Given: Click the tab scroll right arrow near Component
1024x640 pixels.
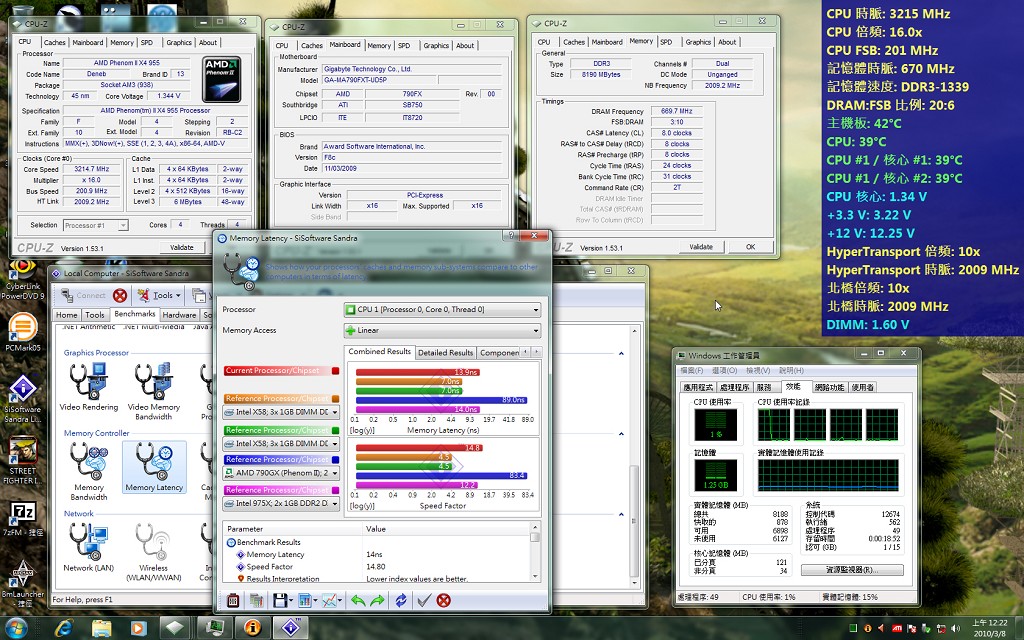Looking at the screenshot, I should [x=536, y=352].
